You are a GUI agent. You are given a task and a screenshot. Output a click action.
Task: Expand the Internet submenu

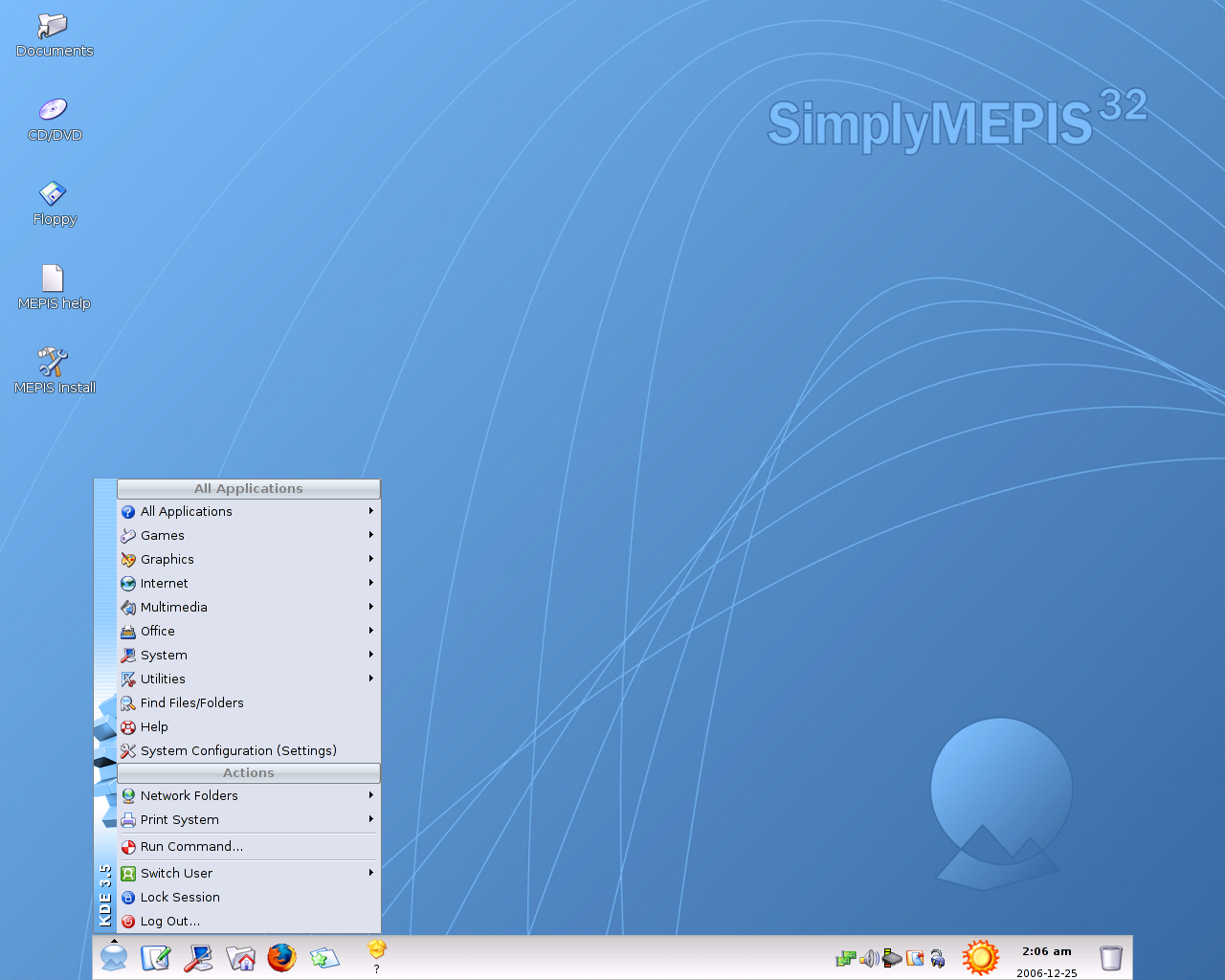click(x=249, y=583)
